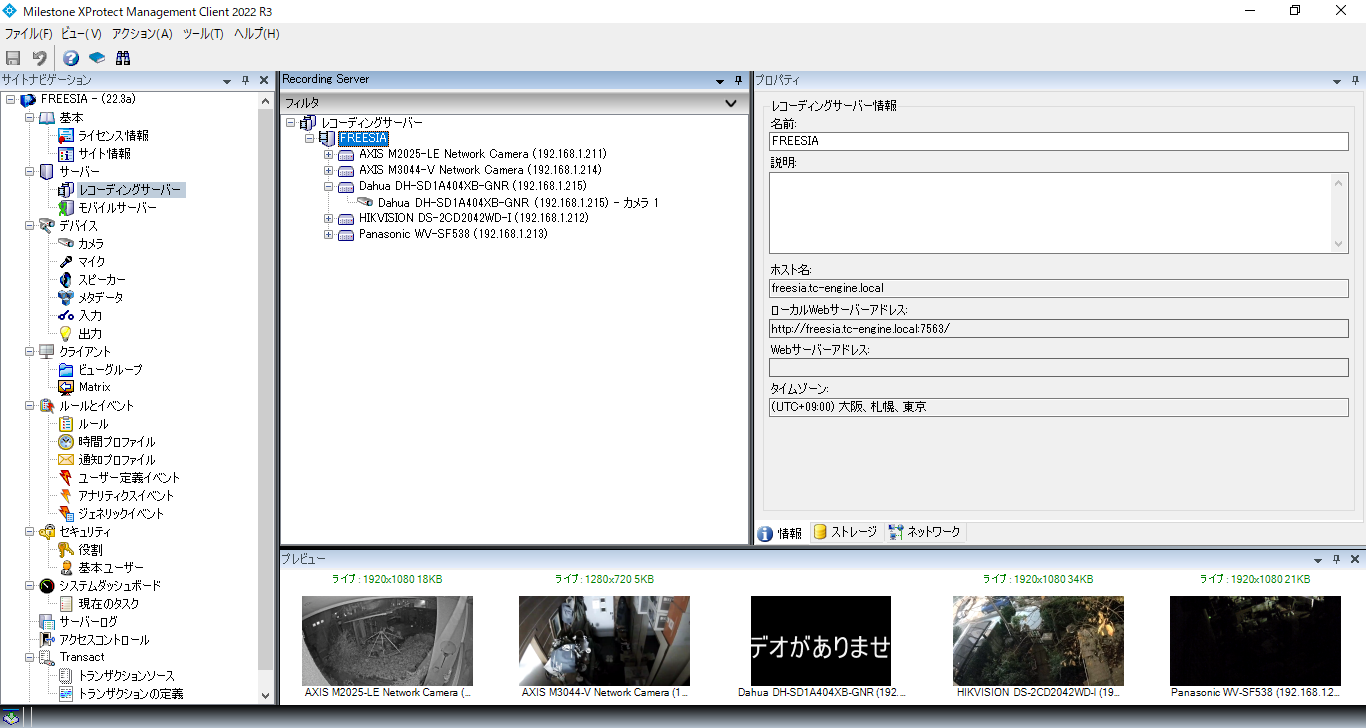
Task: Select ビューグループ under クライアント
Action: point(110,370)
